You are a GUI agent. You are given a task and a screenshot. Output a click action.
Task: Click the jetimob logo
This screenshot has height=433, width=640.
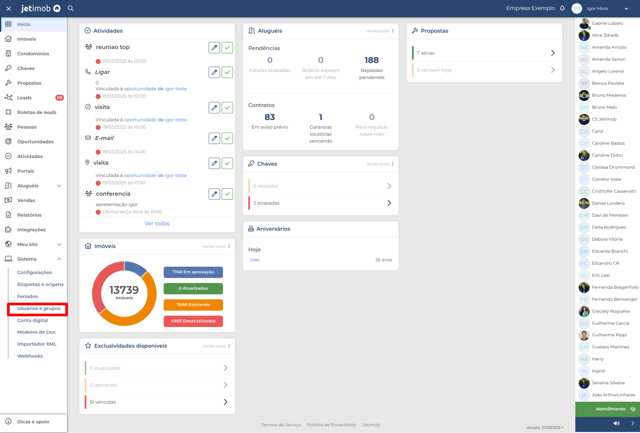tap(40, 8)
